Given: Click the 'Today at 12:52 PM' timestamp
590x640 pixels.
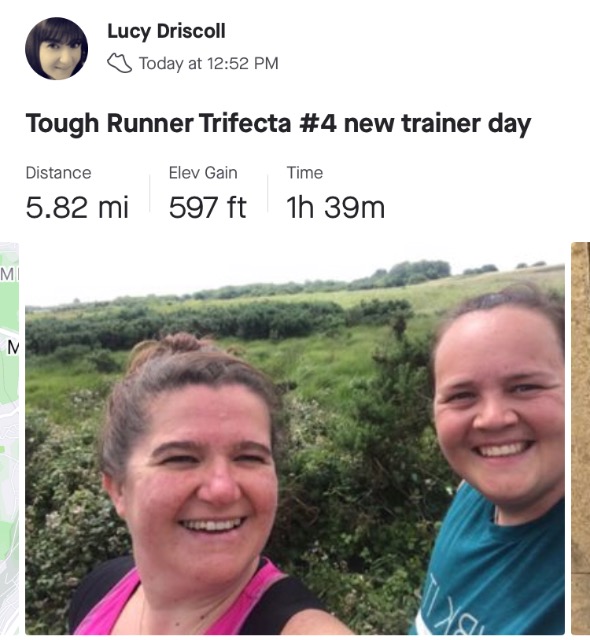Looking at the screenshot, I should coord(208,63).
